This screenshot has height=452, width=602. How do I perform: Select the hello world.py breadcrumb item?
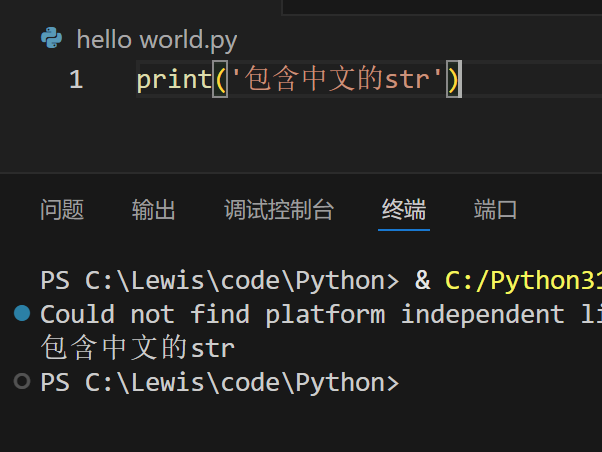pos(157,40)
